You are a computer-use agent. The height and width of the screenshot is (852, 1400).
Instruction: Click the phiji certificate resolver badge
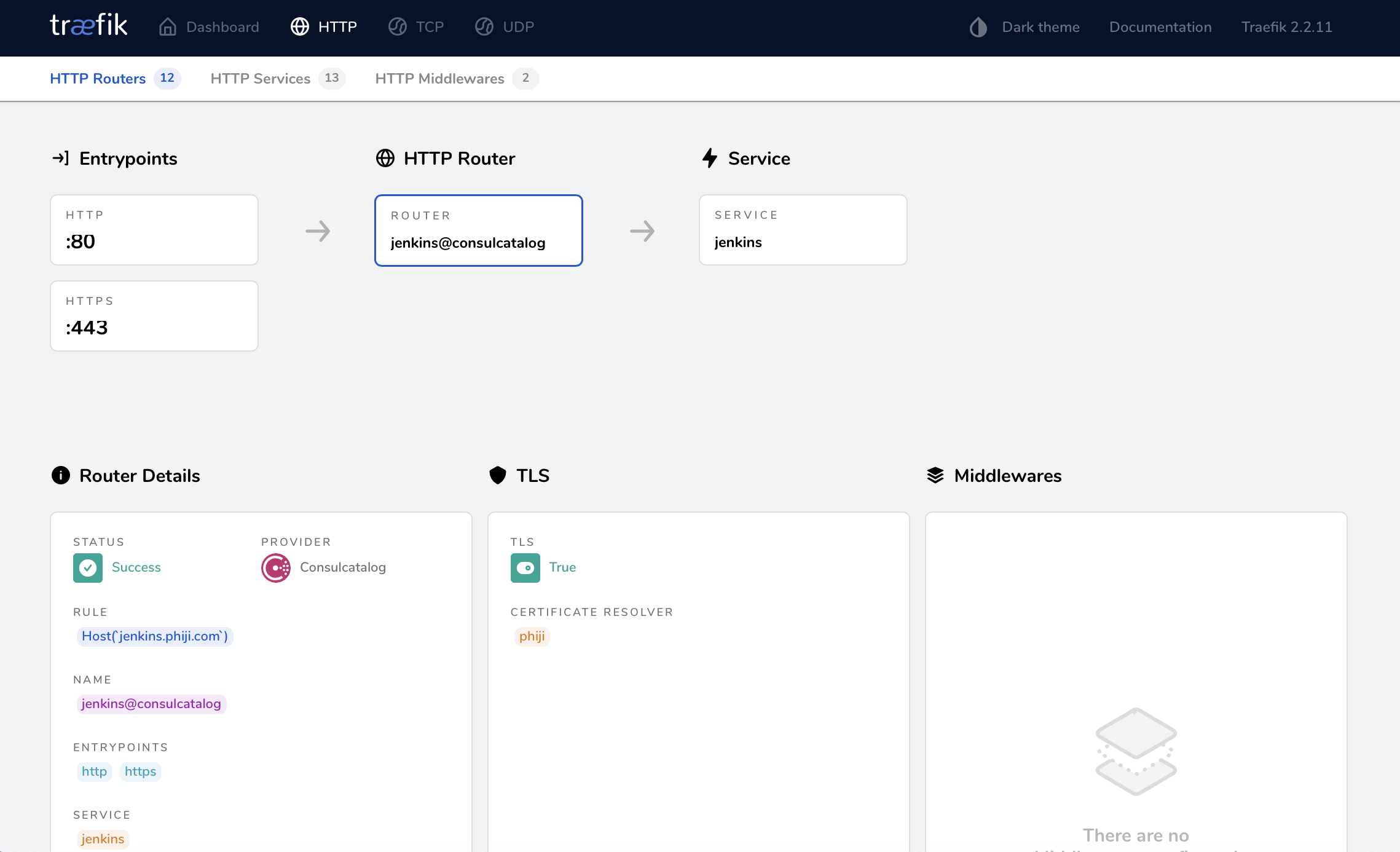point(531,636)
